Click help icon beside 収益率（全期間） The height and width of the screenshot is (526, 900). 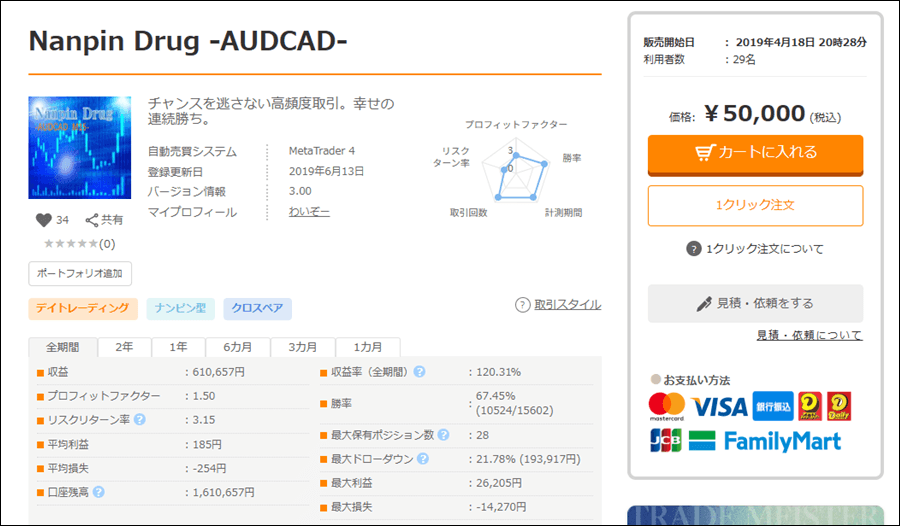click(420, 372)
